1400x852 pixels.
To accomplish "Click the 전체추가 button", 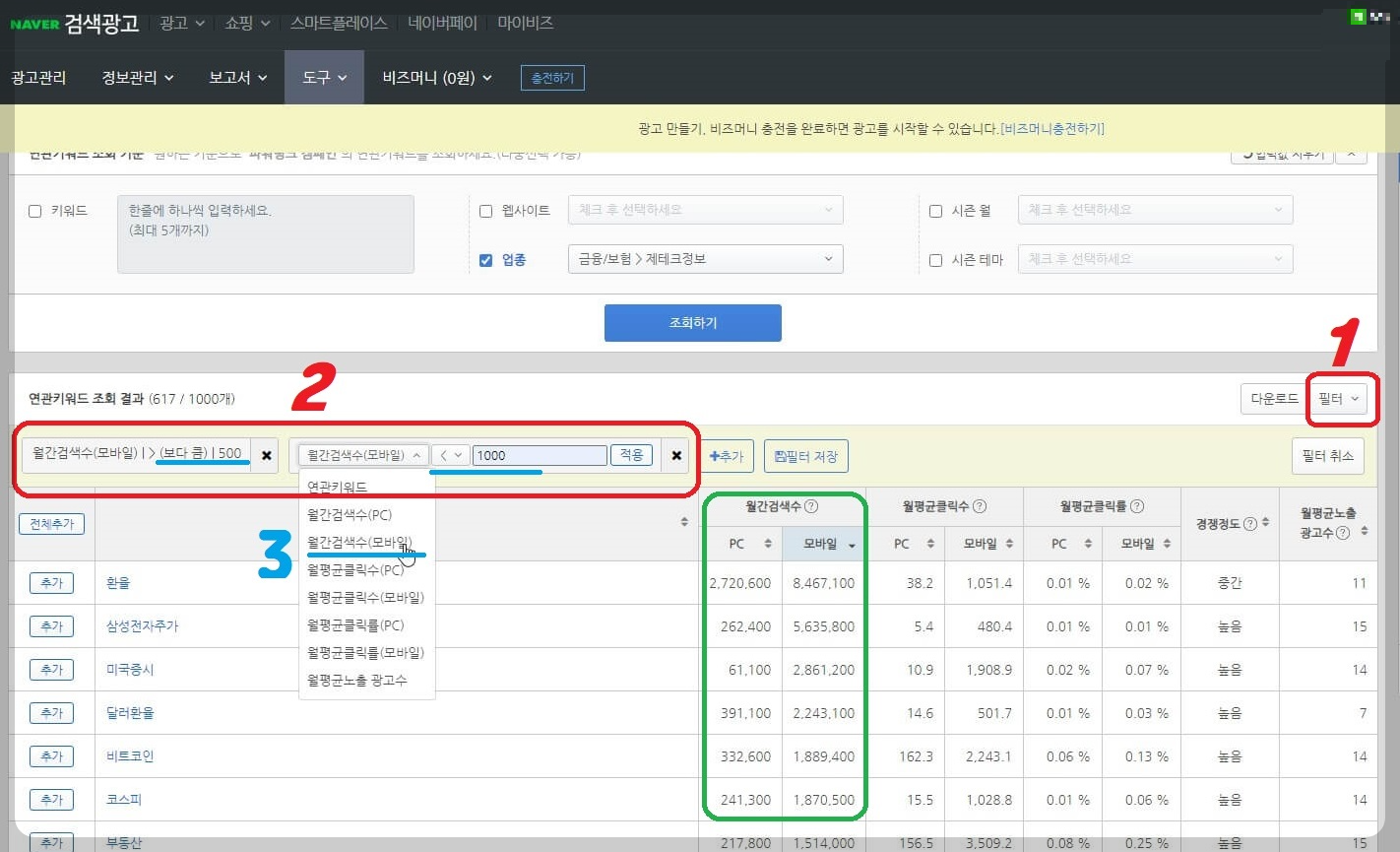I will point(51,524).
